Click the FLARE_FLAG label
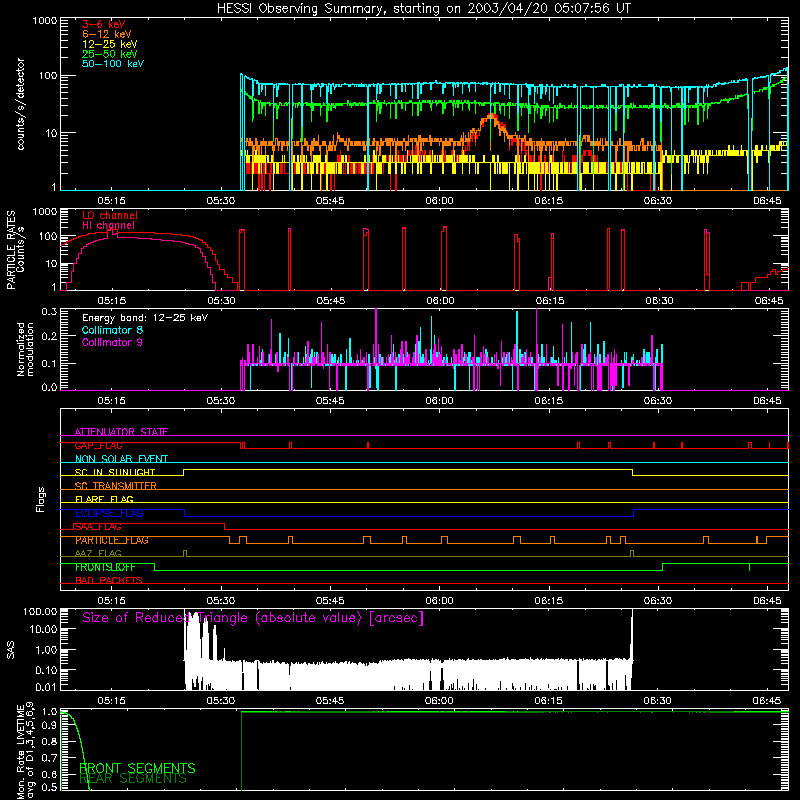This screenshot has height=800, width=800. click(x=104, y=499)
